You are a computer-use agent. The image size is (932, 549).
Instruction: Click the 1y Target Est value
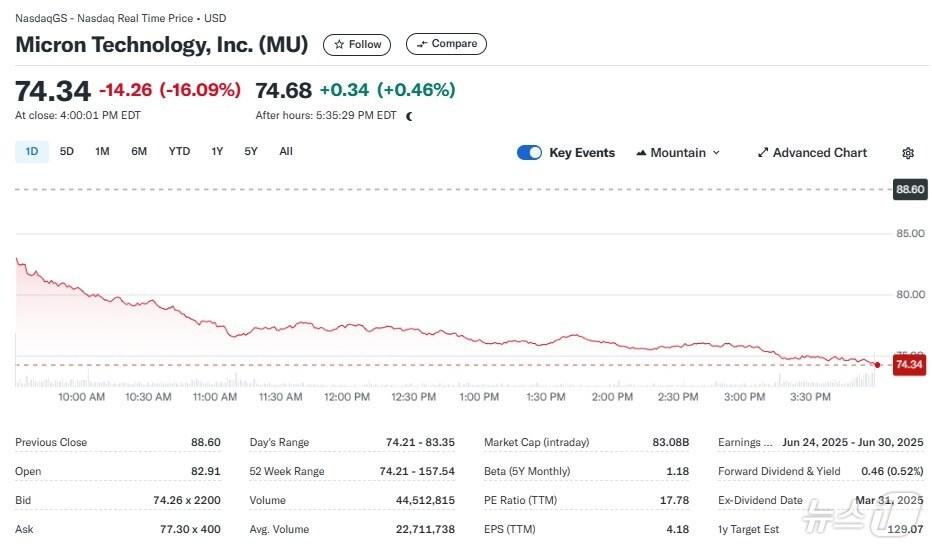click(x=904, y=529)
